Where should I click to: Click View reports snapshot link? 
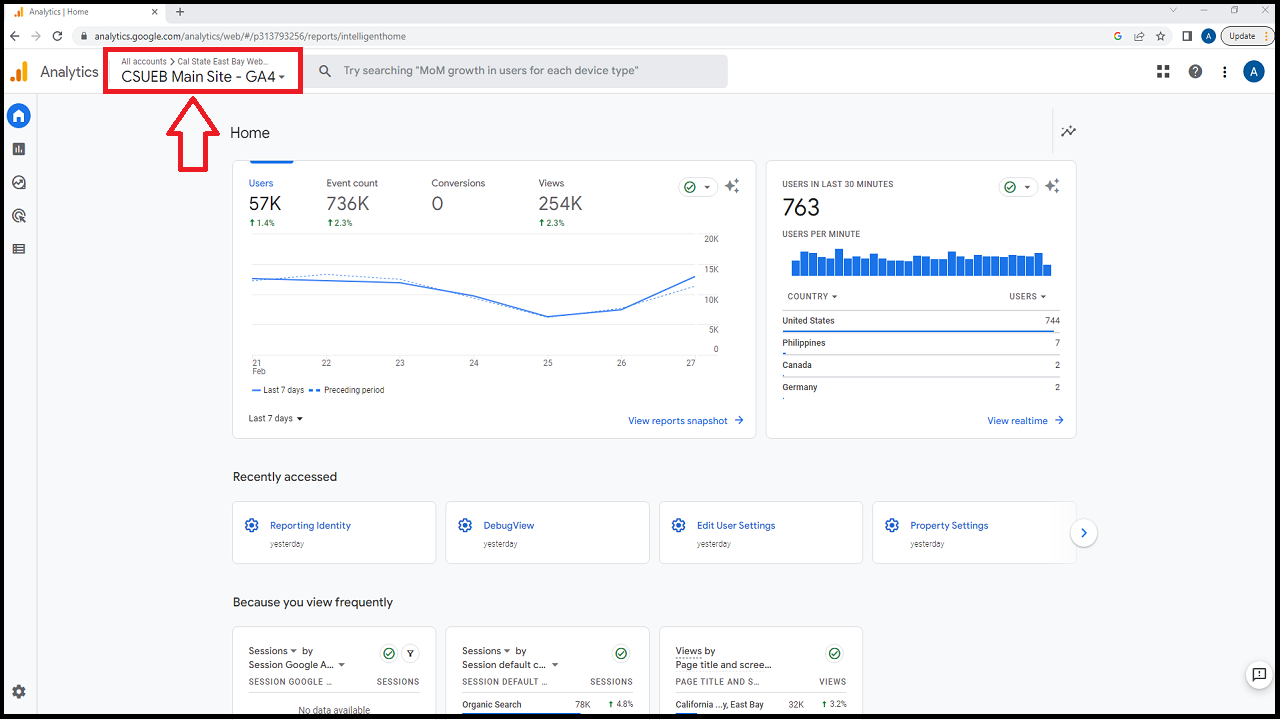[686, 421]
